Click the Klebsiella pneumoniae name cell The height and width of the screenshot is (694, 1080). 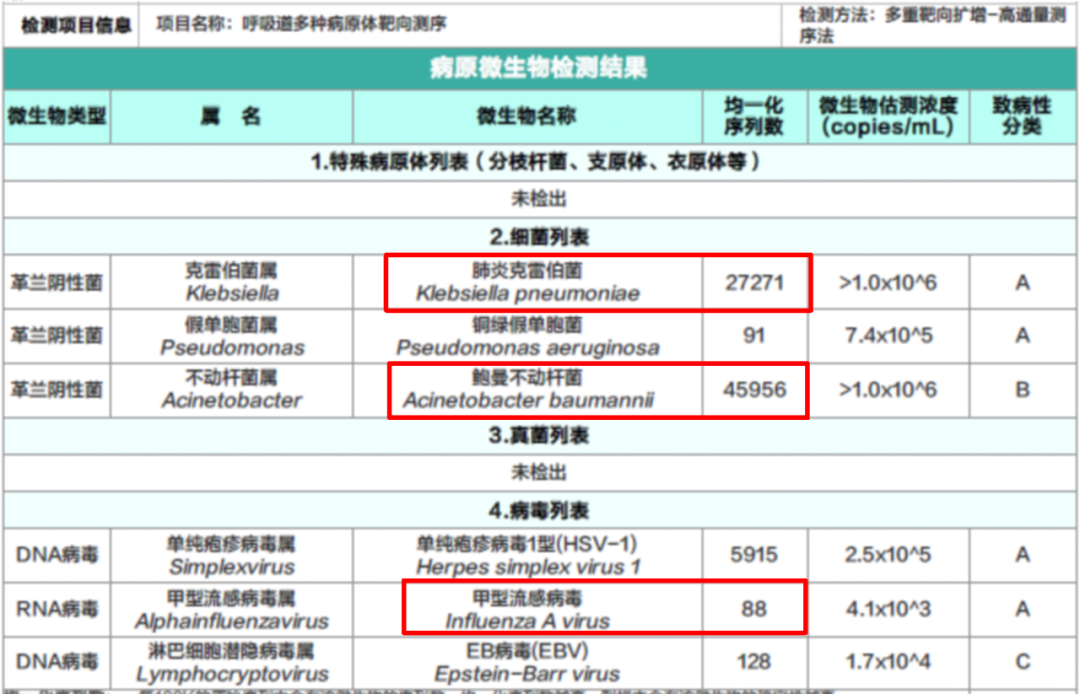(x=527, y=283)
